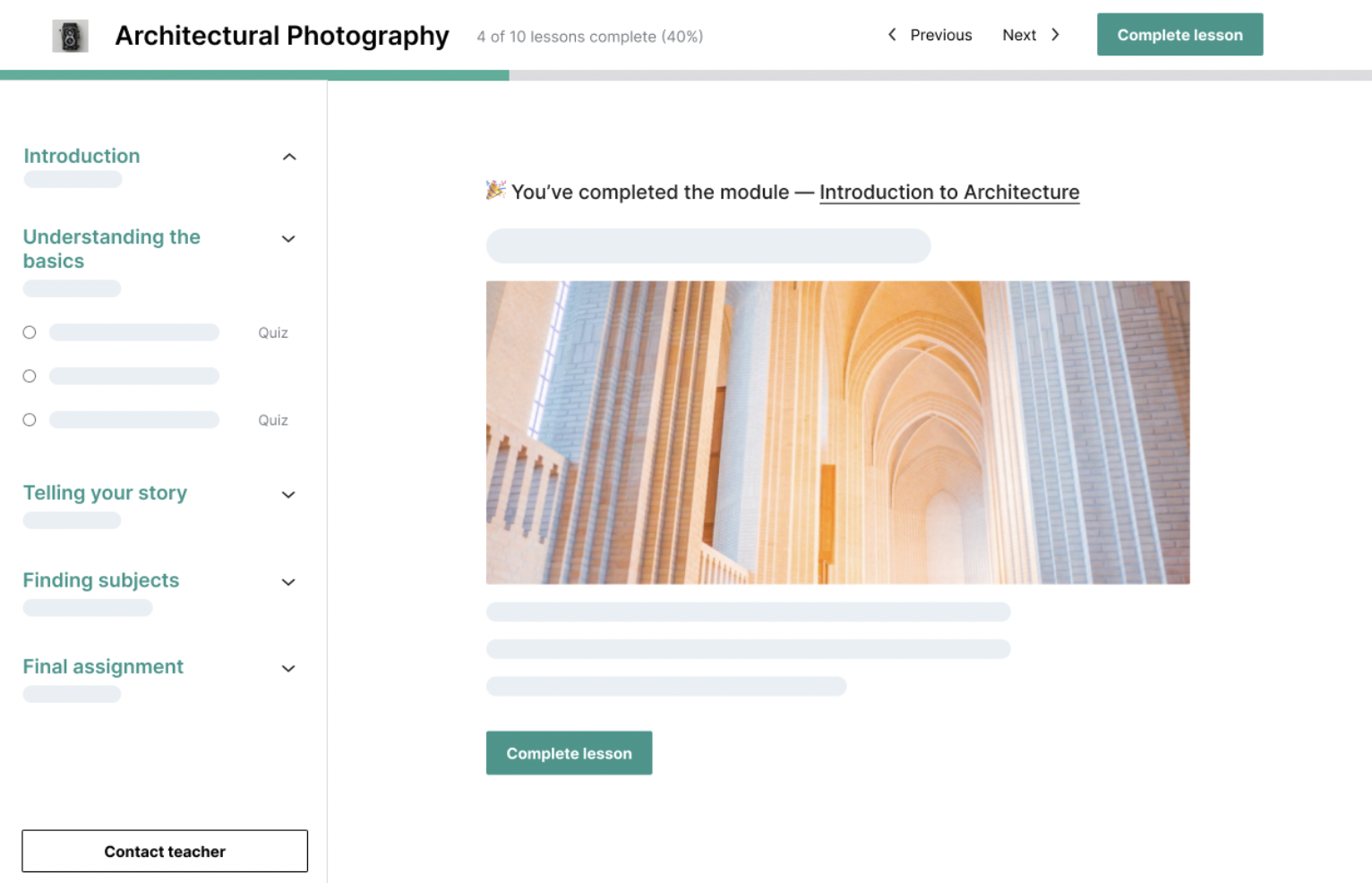This screenshot has height=883, width=1372.
Task: Select the last quiz lesson circle
Action: (x=30, y=419)
